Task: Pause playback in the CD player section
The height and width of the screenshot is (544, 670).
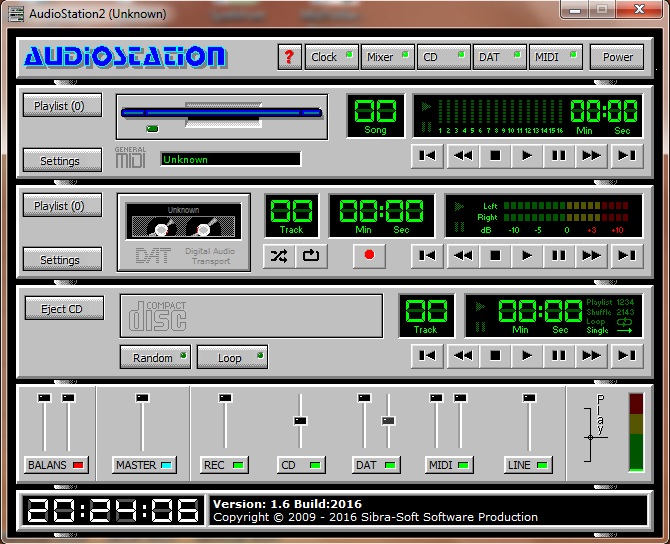Action: point(558,355)
